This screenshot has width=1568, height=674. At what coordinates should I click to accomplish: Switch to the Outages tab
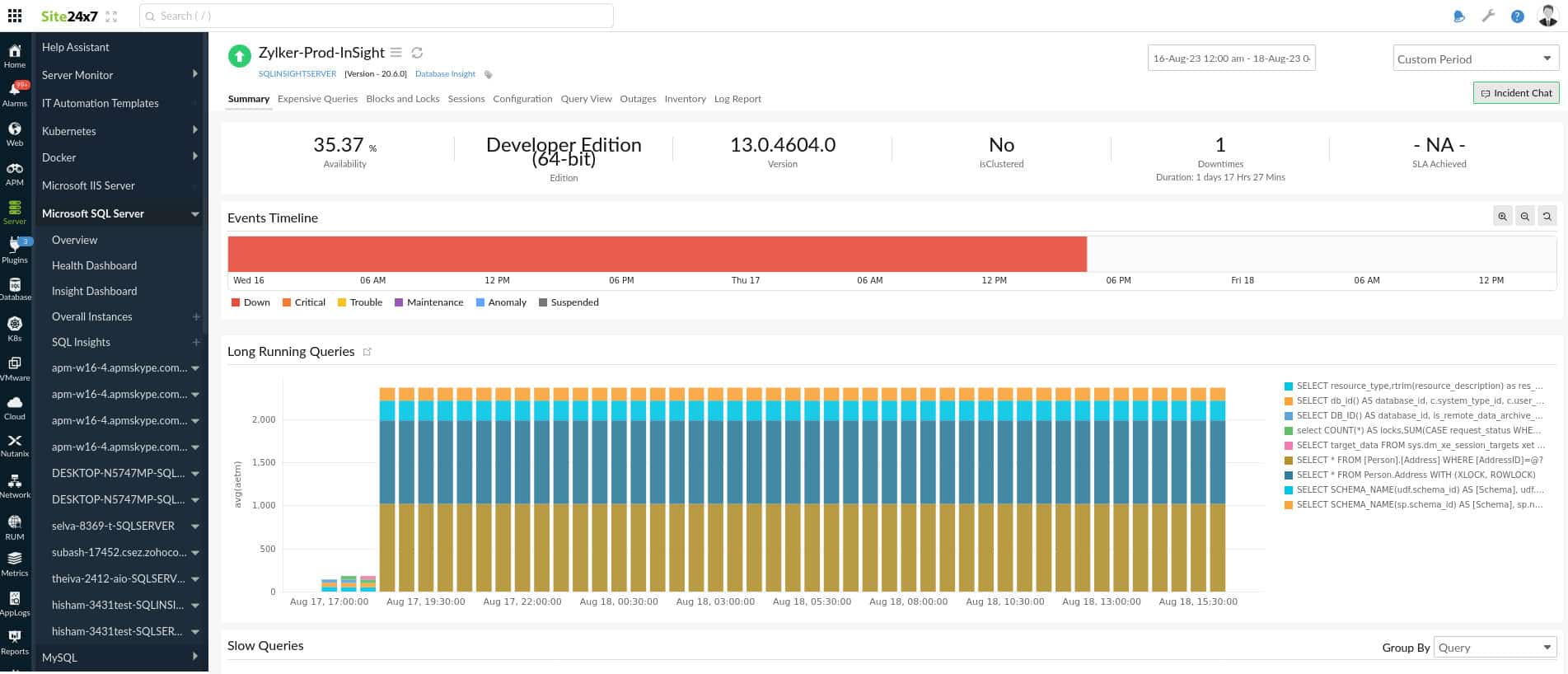pyautogui.click(x=638, y=99)
